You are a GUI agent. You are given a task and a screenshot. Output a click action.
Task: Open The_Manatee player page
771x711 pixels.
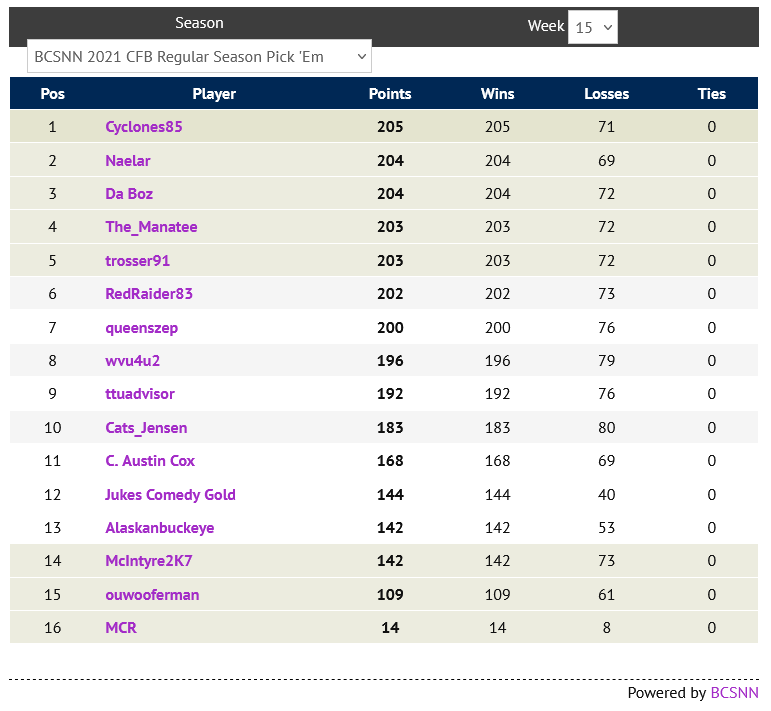[x=151, y=227]
